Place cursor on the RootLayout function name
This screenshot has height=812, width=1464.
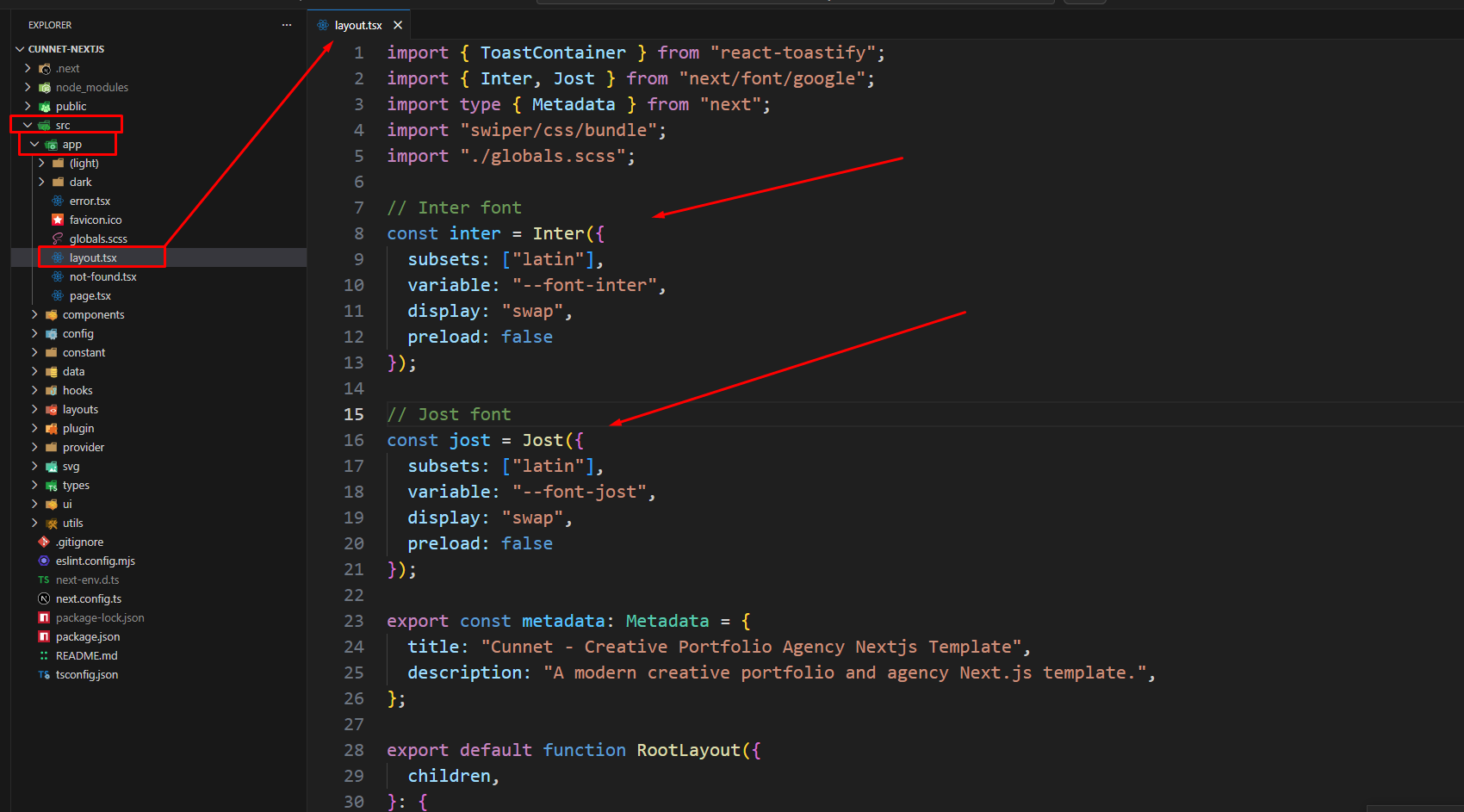pos(688,750)
